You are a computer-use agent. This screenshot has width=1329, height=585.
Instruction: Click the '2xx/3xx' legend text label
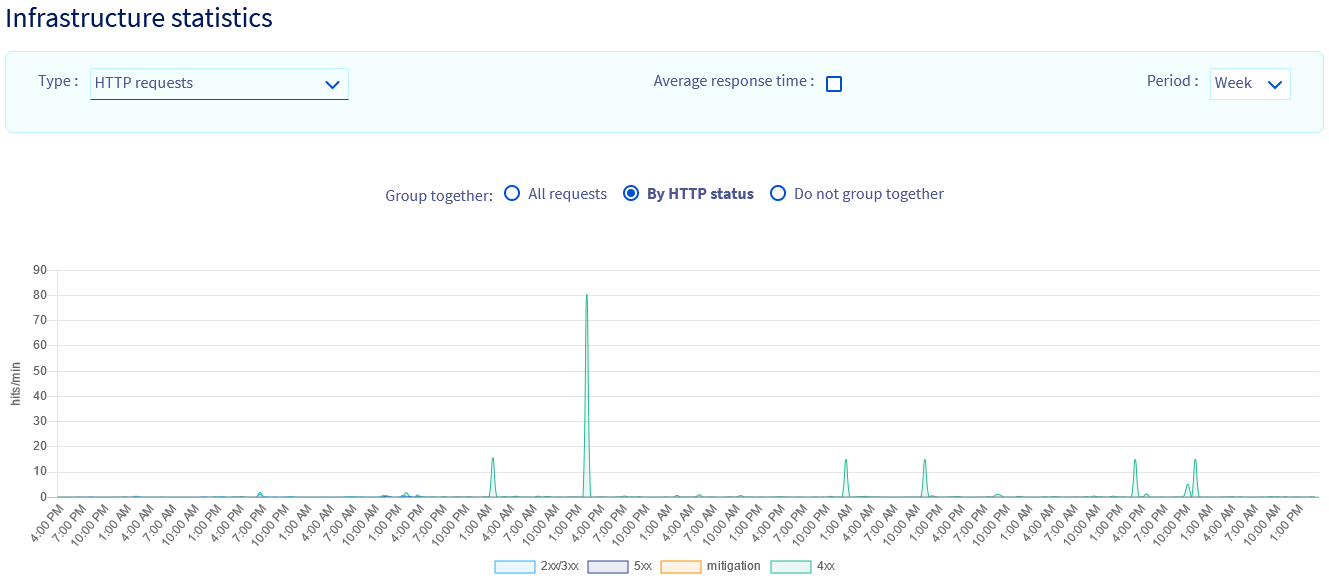559,566
